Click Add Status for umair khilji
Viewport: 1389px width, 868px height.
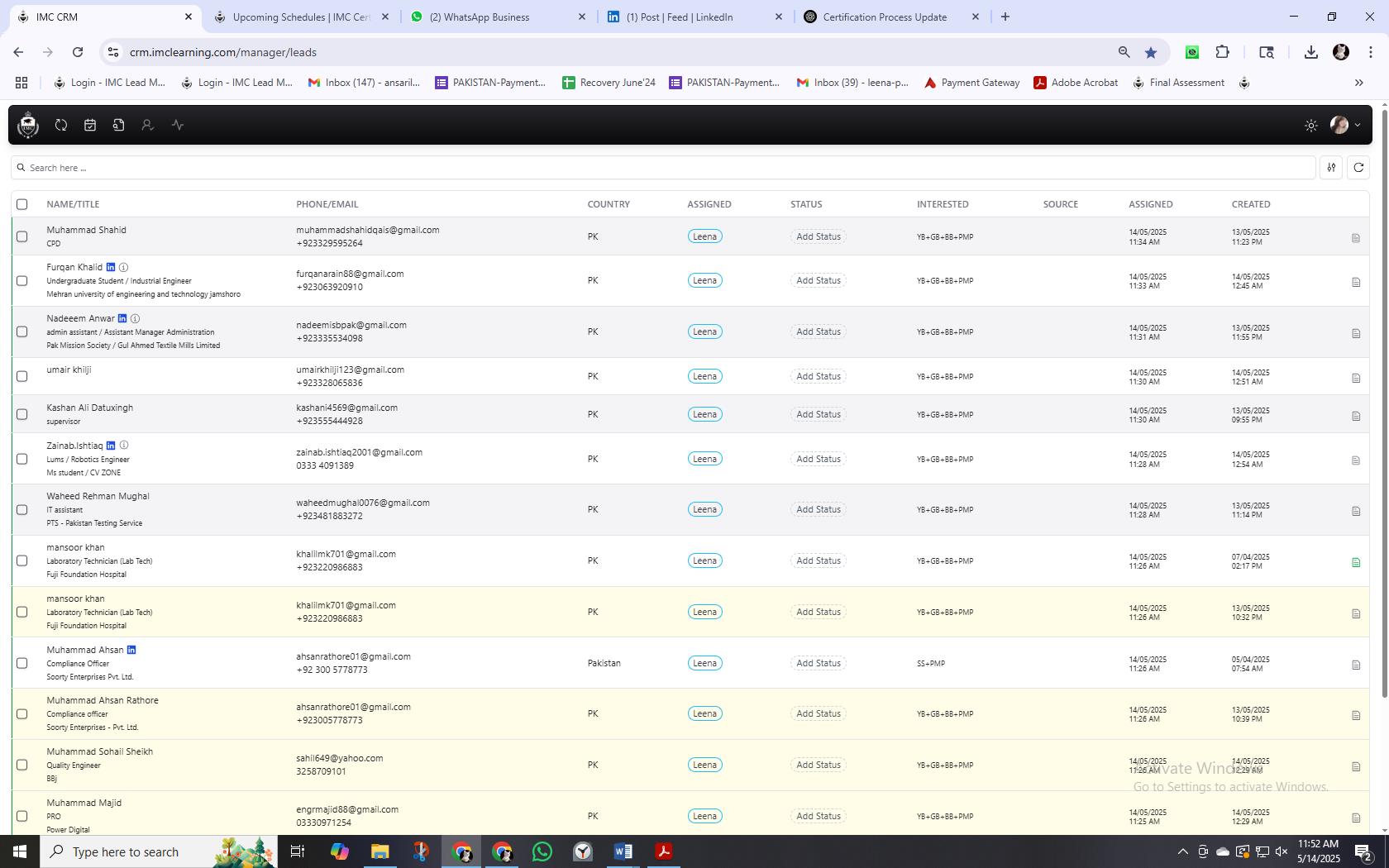(818, 376)
